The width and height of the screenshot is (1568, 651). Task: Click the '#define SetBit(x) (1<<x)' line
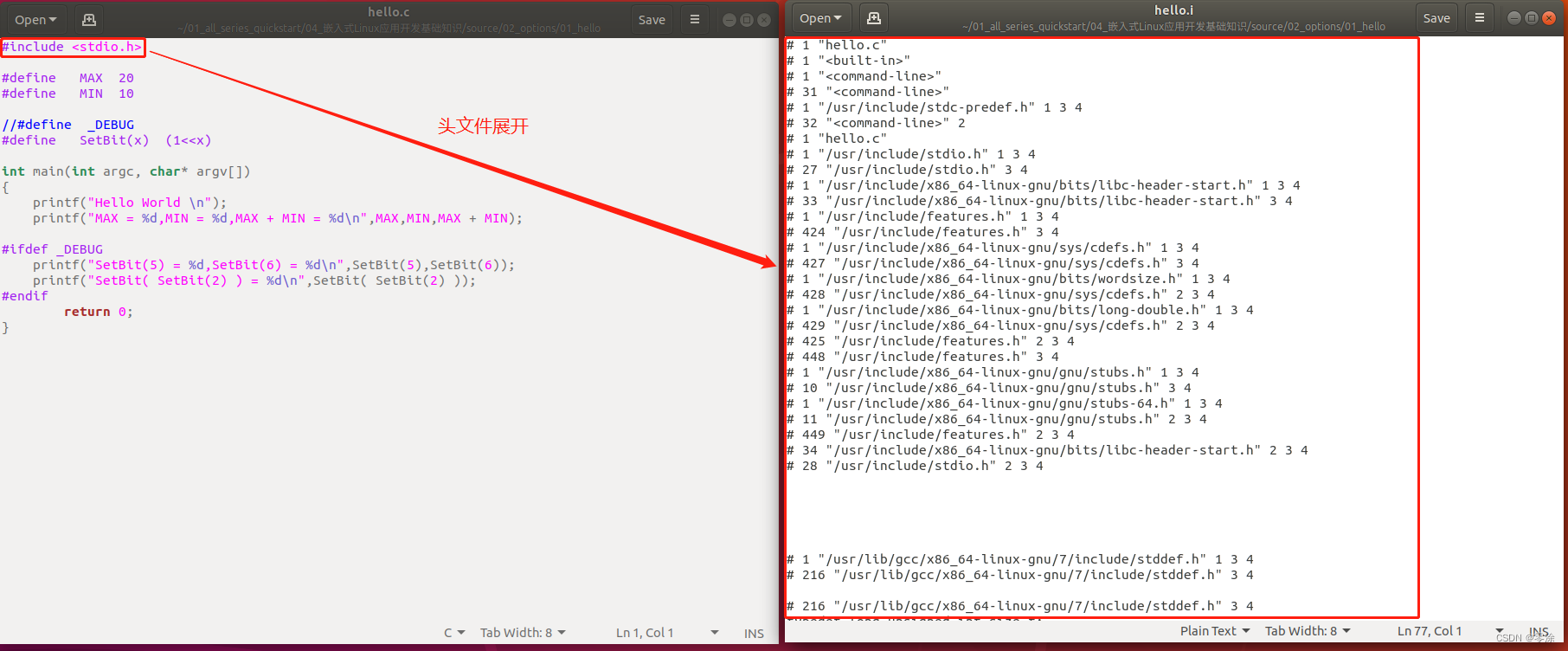[x=106, y=140]
